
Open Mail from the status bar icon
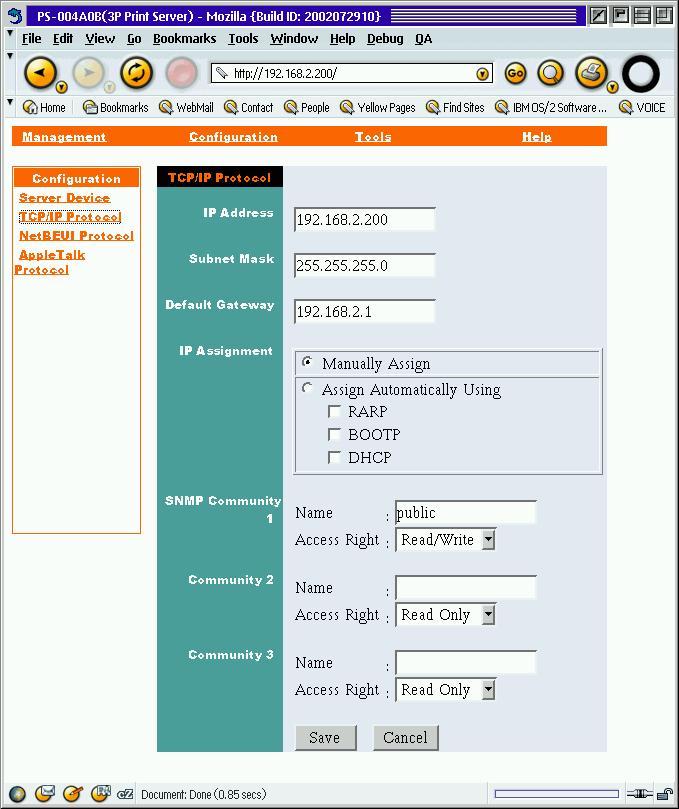click(45, 794)
